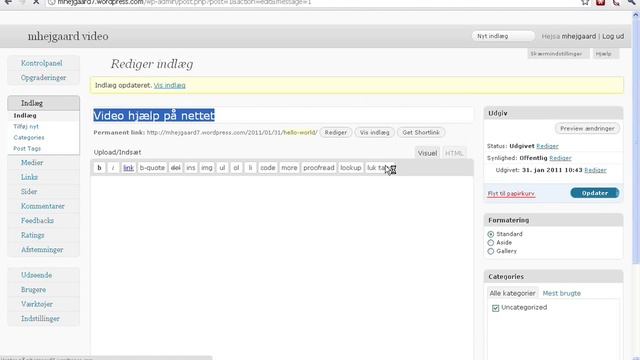Click the italic 'i' editor button
Viewport: 640px width, 360px height.
(113, 168)
